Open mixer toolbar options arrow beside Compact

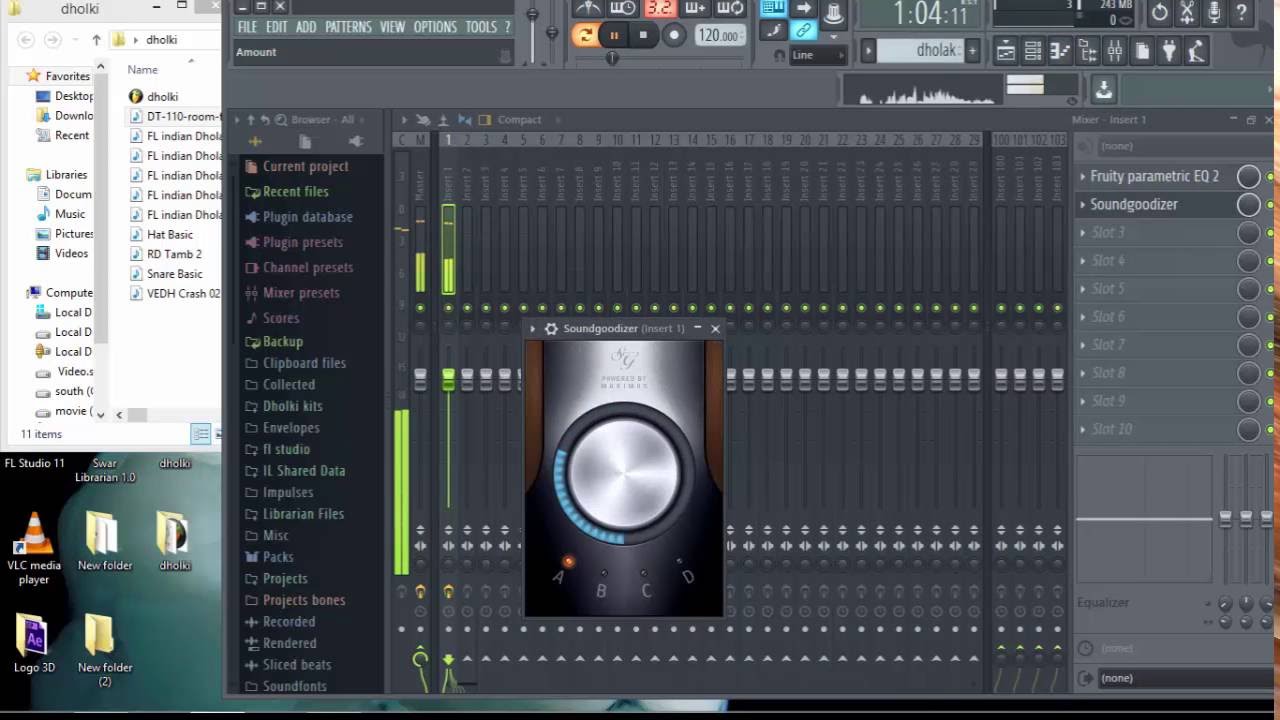click(405, 120)
